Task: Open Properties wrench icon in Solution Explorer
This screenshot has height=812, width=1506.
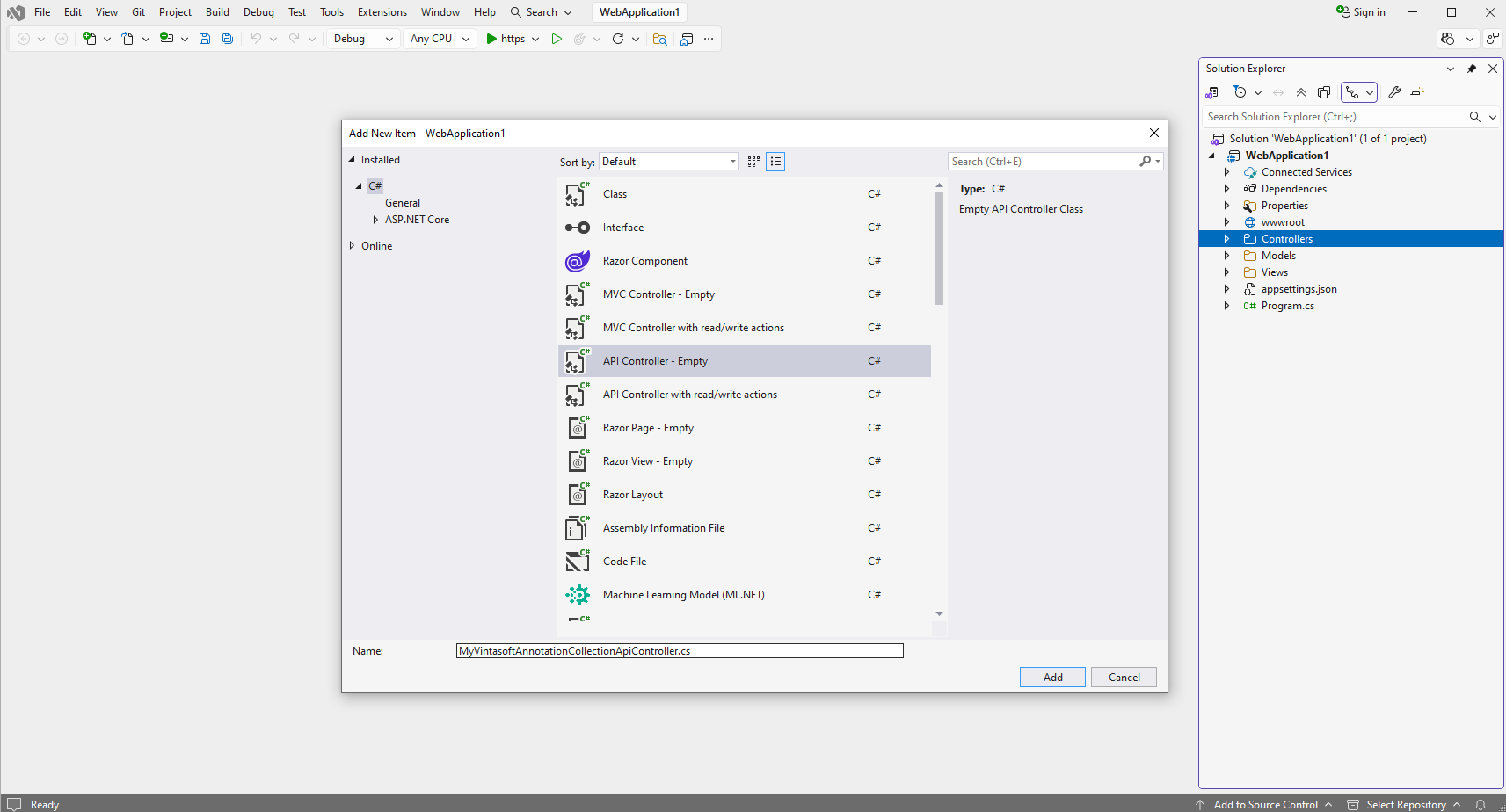Action: tap(1394, 92)
